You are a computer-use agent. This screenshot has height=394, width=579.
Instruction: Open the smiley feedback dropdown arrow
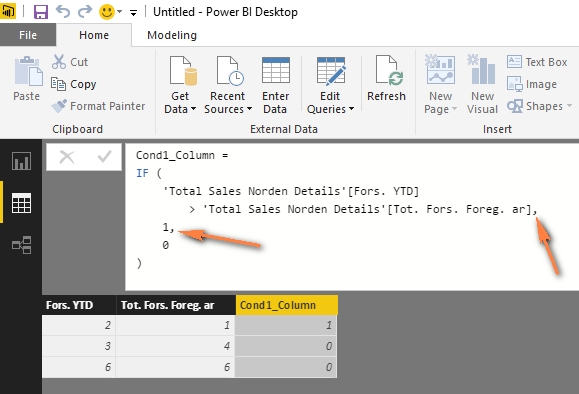[120, 12]
